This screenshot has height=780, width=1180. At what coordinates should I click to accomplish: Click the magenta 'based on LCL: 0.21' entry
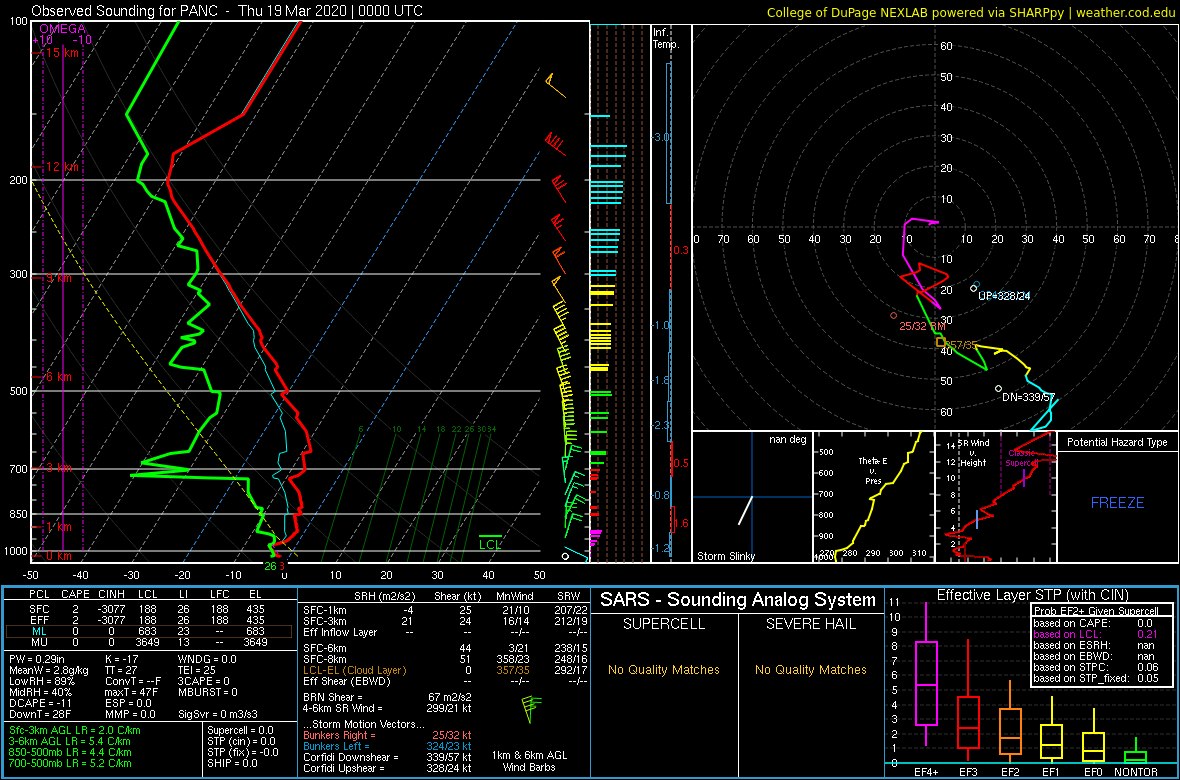[x=1093, y=635]
